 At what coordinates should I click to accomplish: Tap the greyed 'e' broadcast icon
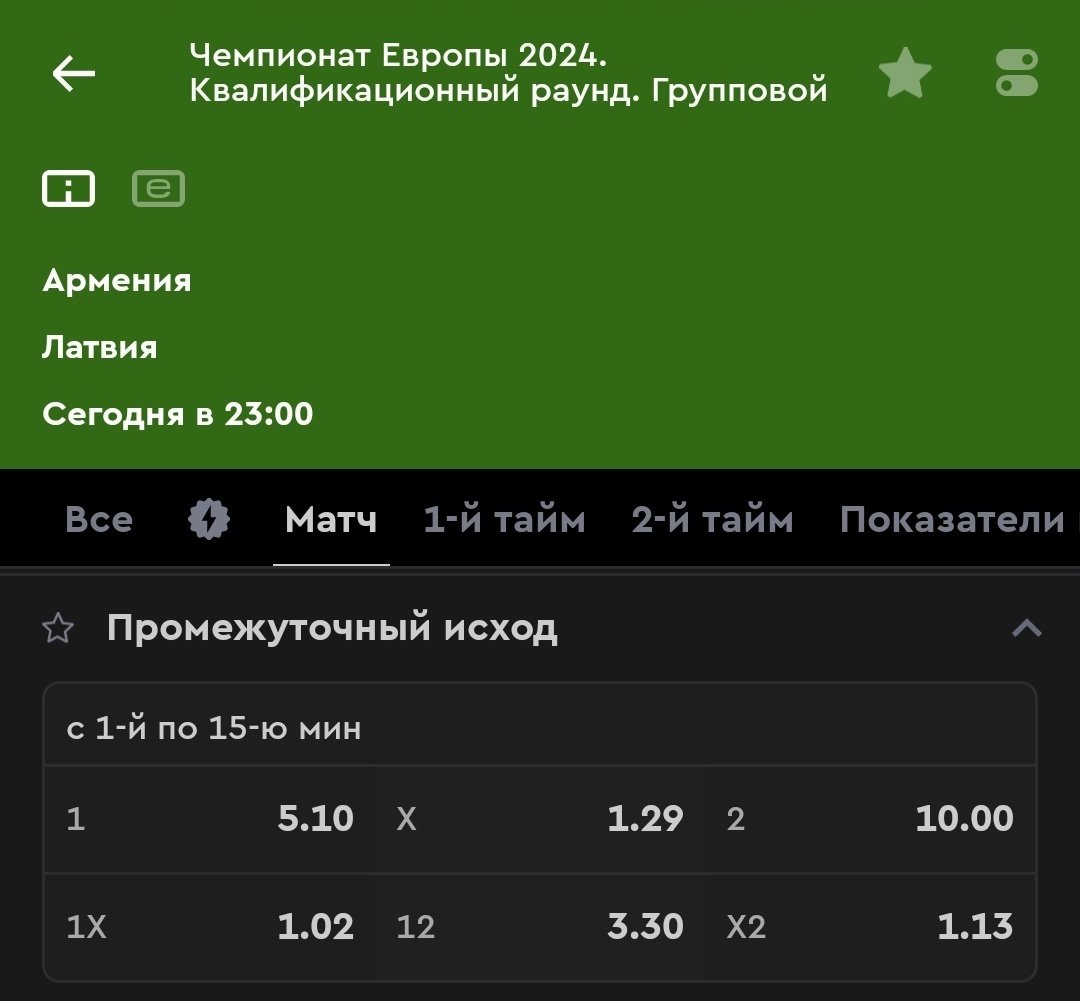[158, 188]
